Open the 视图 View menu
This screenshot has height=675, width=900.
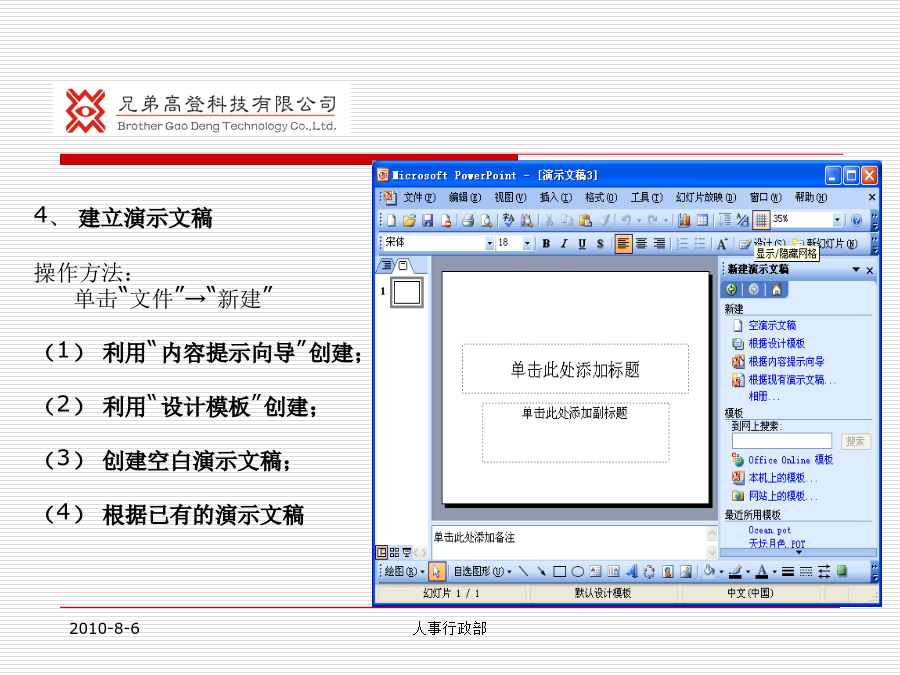510,198
